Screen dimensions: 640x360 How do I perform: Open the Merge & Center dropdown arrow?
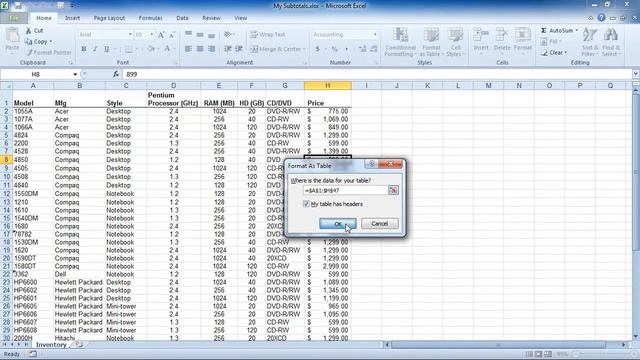(x=304, y=49)
